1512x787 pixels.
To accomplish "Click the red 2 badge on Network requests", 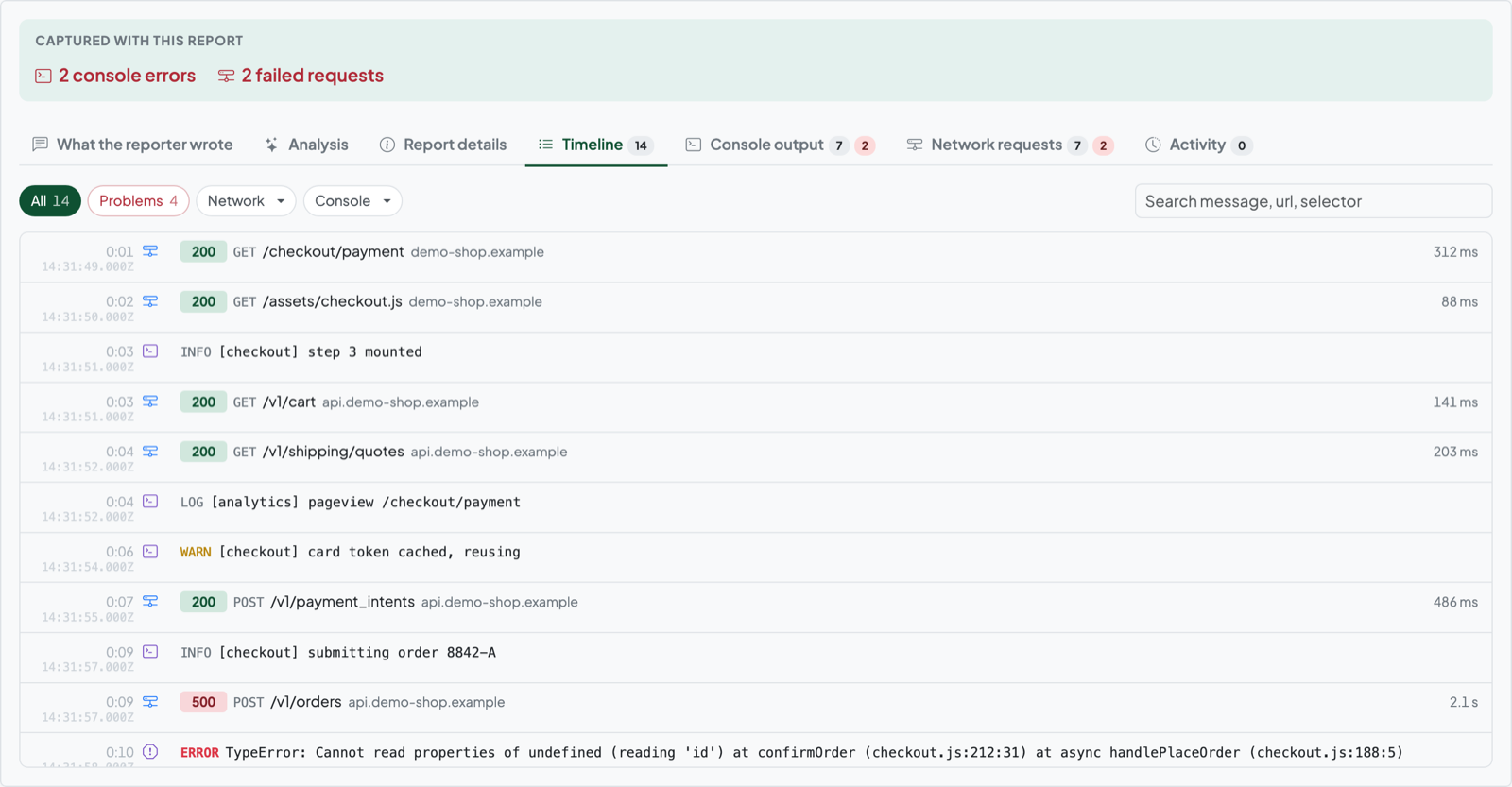I will coord(1103,145).
